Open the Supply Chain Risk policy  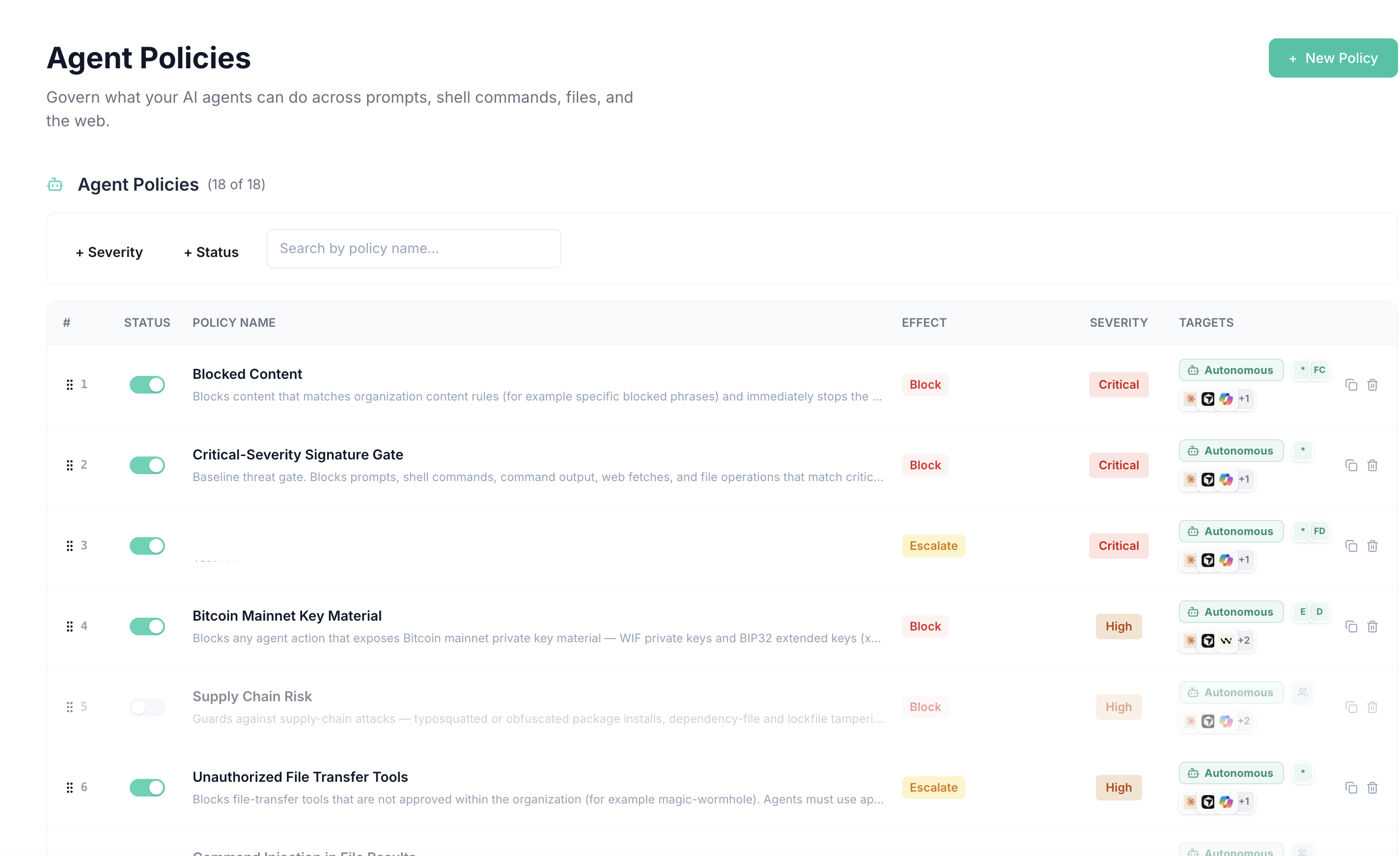coord(252,697)
